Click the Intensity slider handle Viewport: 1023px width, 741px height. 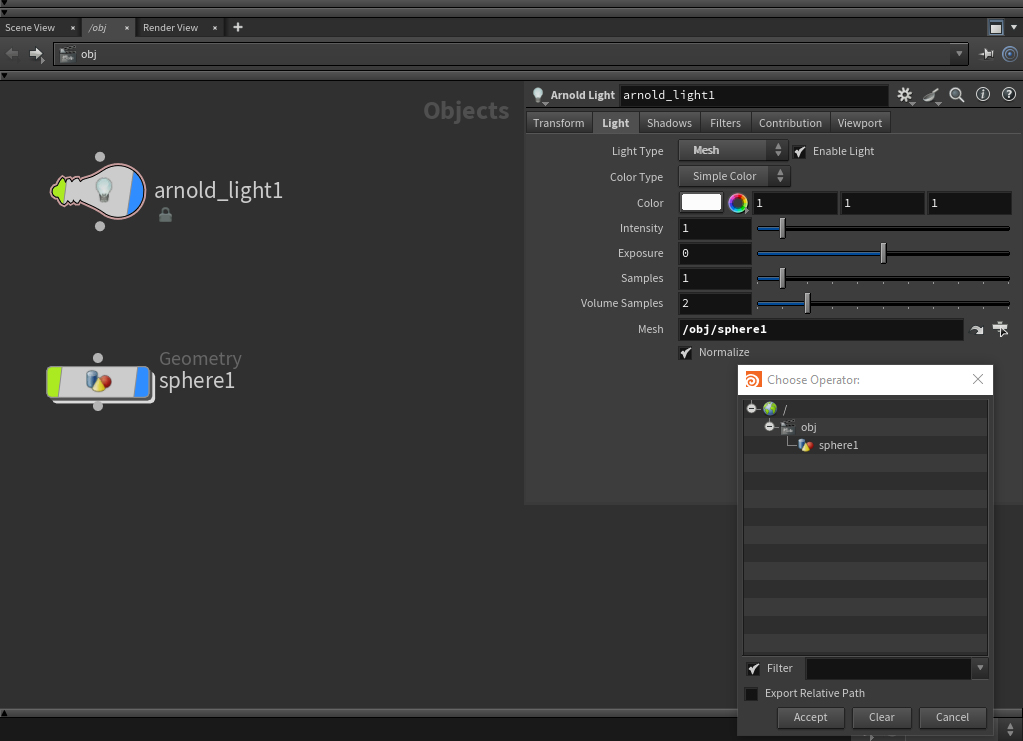click(x=782, y=228)
